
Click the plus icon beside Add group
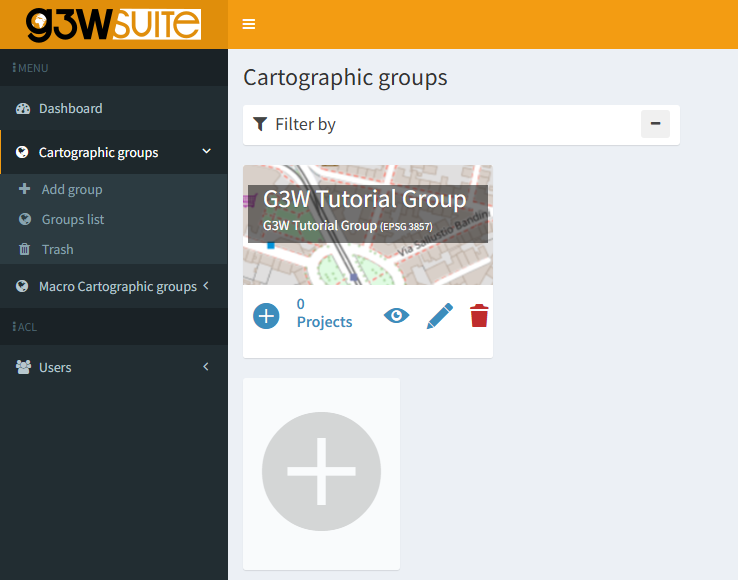(x=24, y=189)
